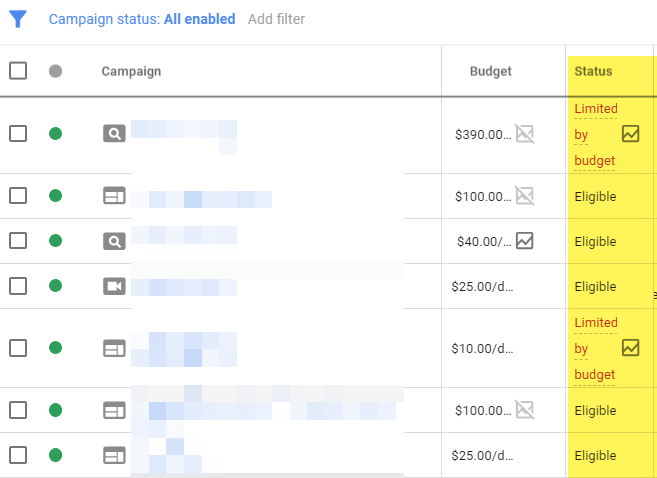Click search campaign icon in first row

[x=115, y=133]
